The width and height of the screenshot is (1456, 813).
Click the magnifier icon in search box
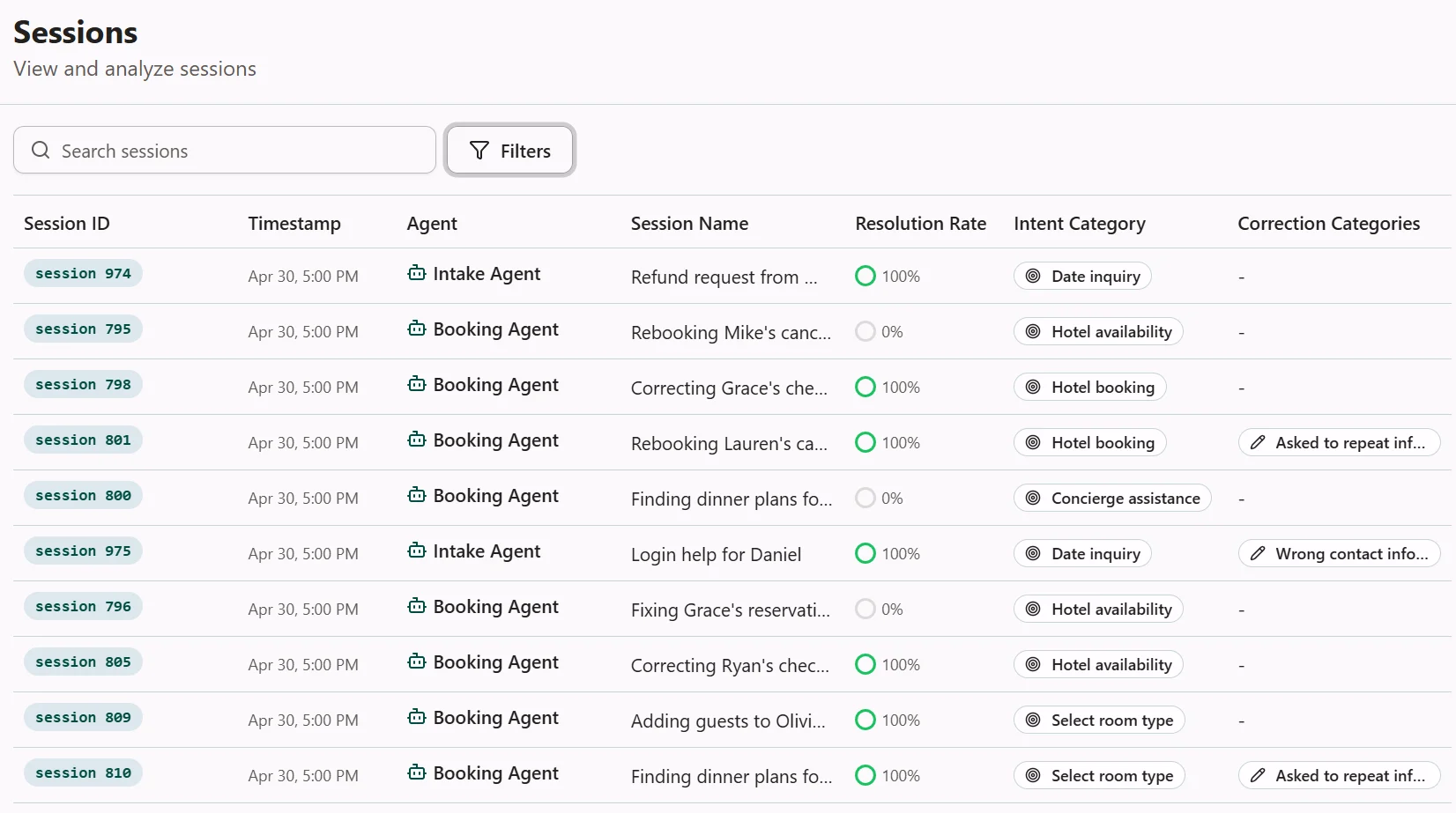[x=41, y=151]
